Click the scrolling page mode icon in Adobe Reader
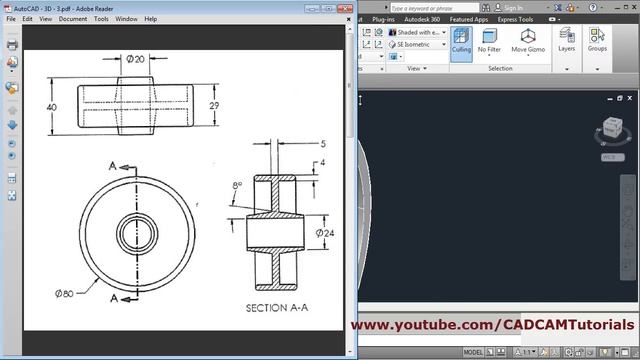Viewport: 640px width, 360px height. click(12, 178)
